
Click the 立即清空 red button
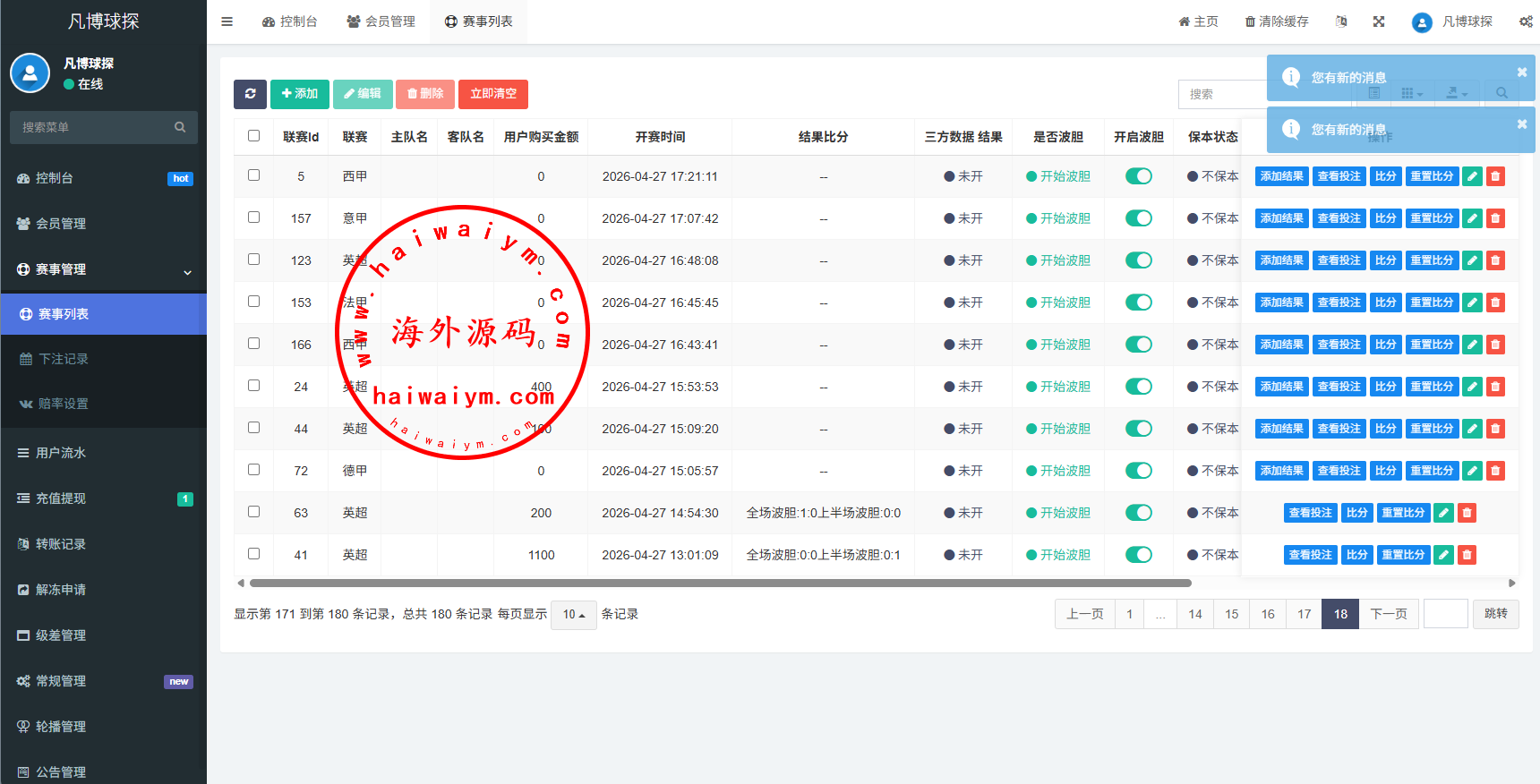click(493, 94)
